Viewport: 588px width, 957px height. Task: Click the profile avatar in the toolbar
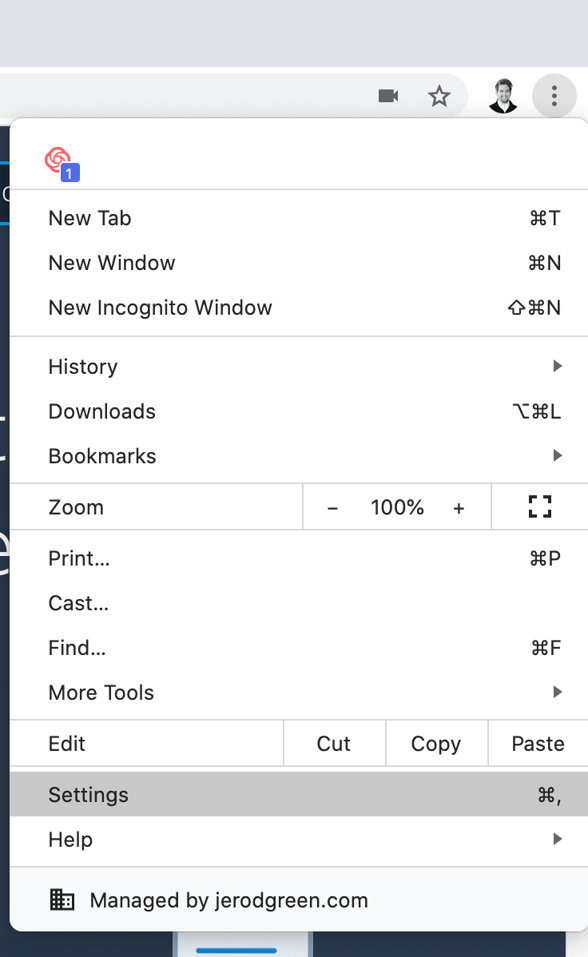(x=503, y=96)
